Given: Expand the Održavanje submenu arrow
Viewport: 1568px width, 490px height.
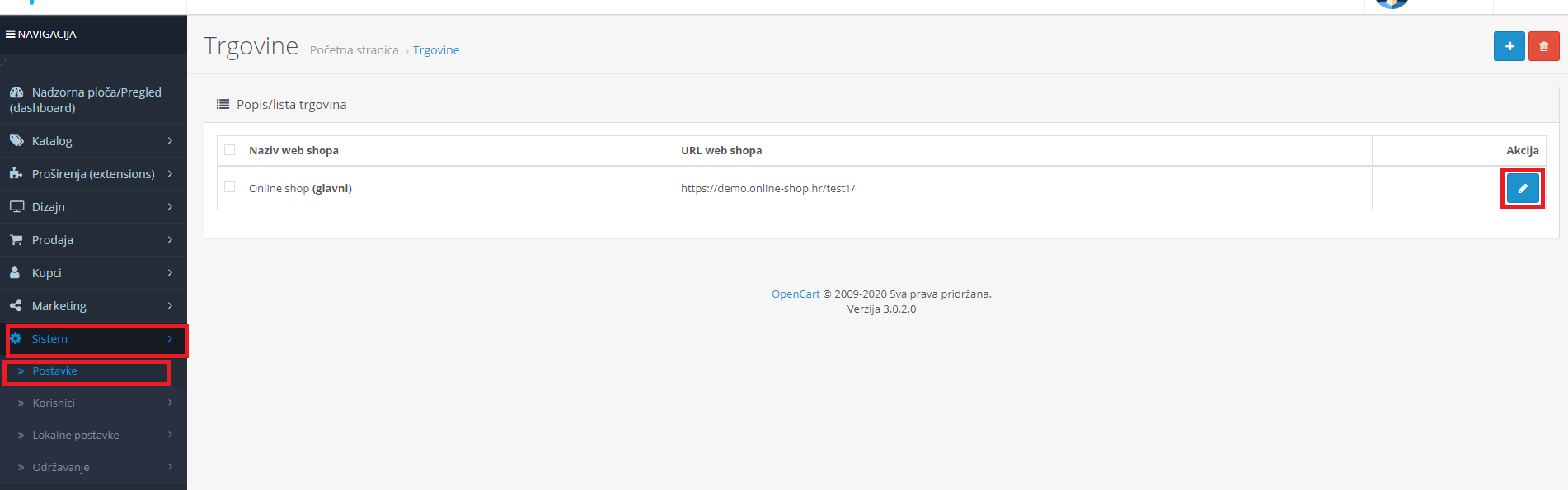Looking at the screenshot, I should (170, 467).
